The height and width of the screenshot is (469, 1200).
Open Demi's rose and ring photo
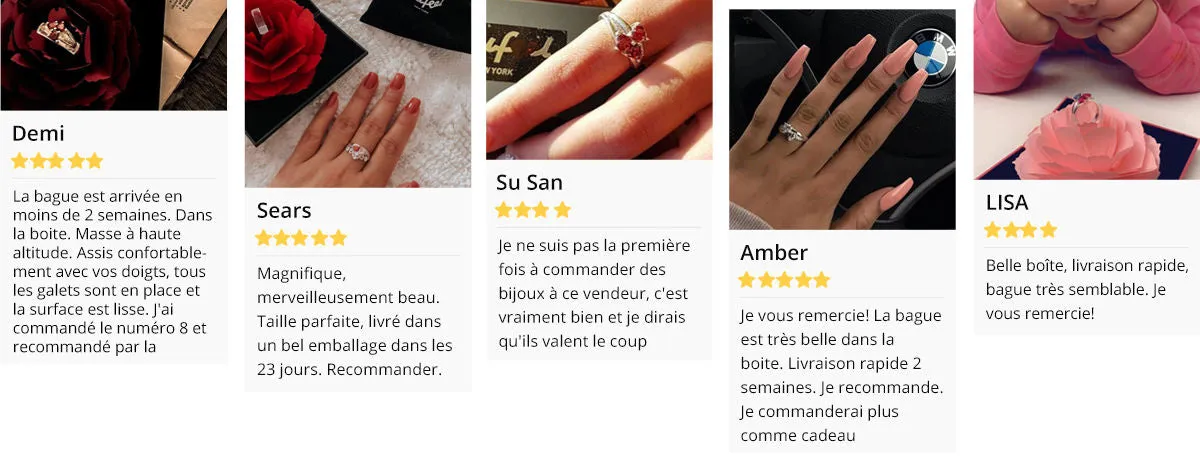coord(113,55)
